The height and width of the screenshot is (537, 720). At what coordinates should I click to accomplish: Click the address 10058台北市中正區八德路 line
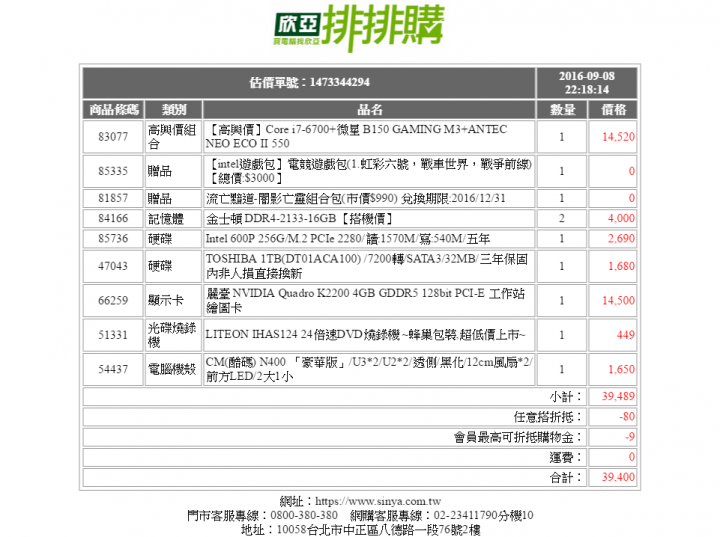pos(360,530)
